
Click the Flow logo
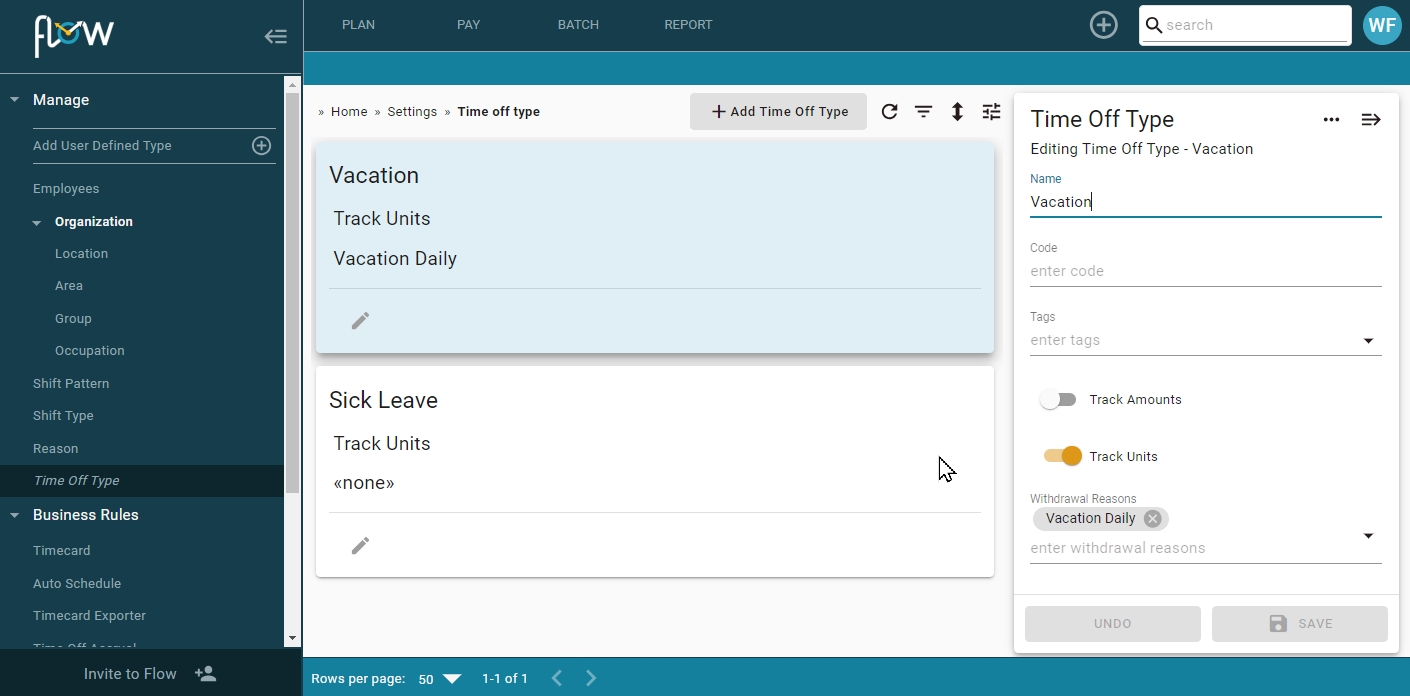74,36
